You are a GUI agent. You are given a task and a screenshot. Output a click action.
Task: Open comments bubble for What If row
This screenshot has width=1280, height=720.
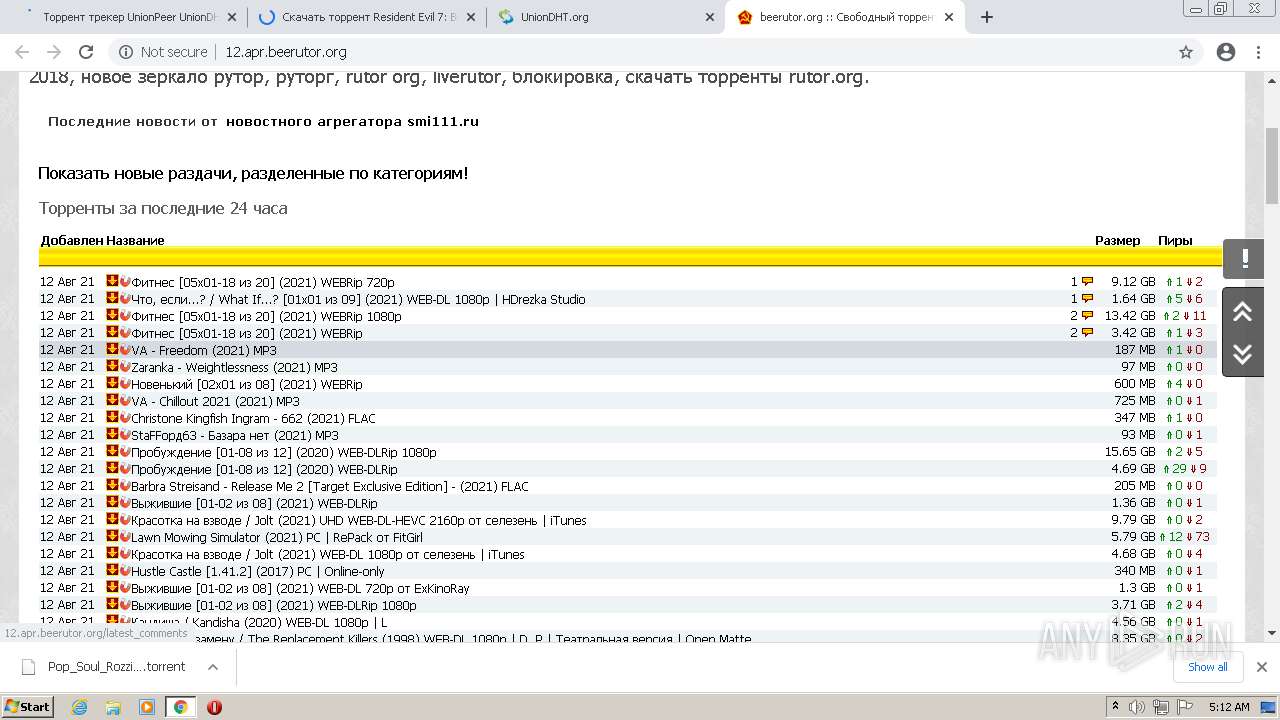1087,299
